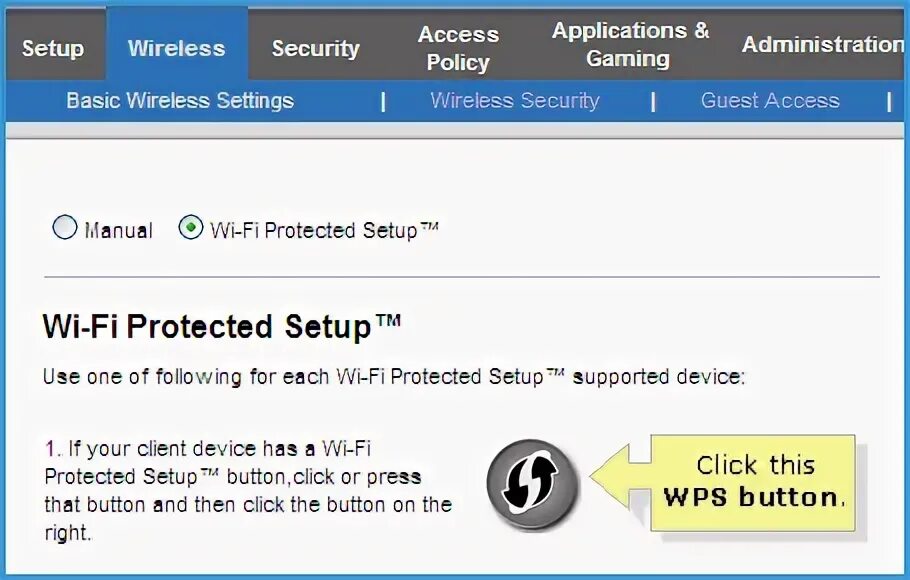Click the bold Wi-Fi Protected Setup heading
Viewport: 910px width, 580px height.
click(222, 327)
